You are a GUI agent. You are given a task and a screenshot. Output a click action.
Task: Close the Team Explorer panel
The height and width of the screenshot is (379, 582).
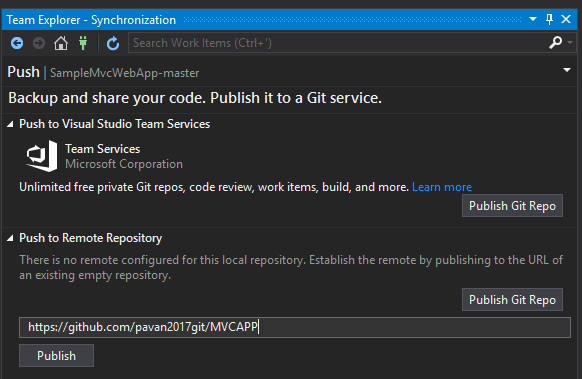coord(566,19)
